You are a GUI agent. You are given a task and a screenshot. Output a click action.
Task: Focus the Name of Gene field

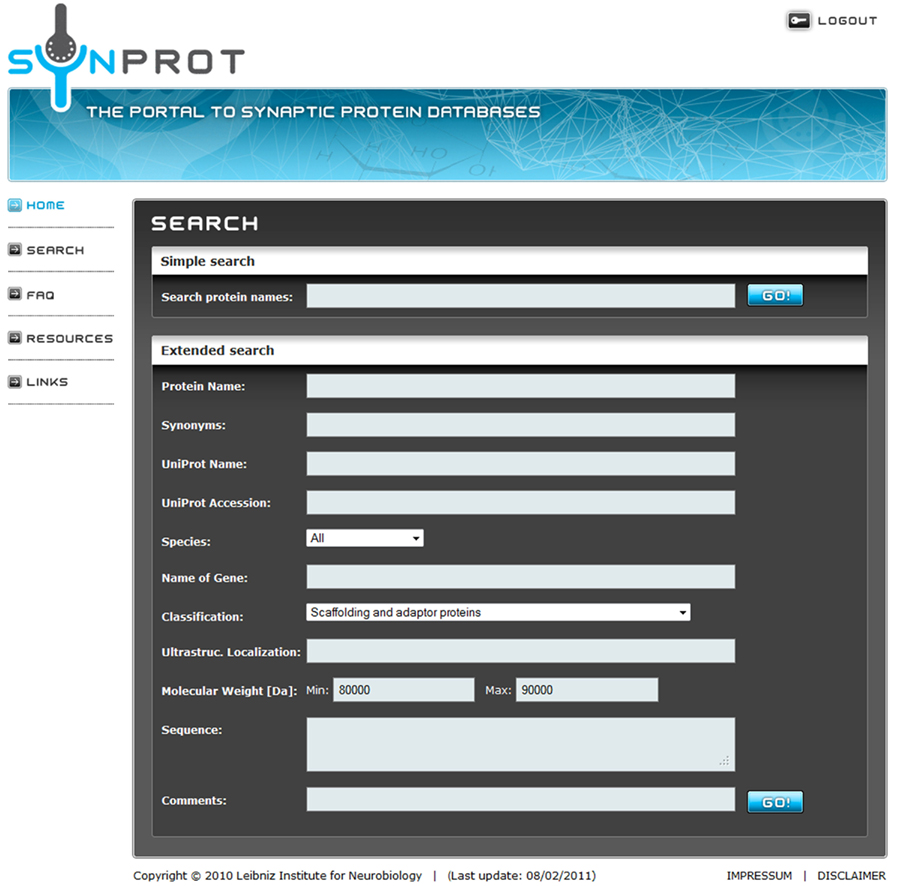521,577
